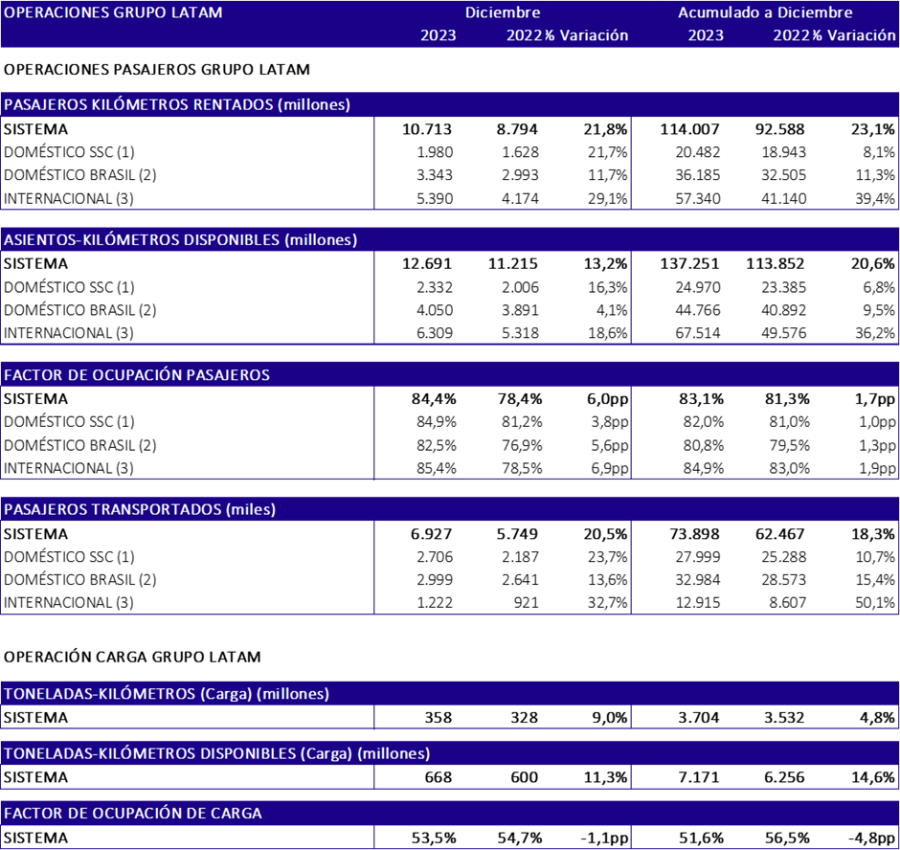
Task: Select RPK Sistema December 2022 value 8.794
Action: click(517, 129)
